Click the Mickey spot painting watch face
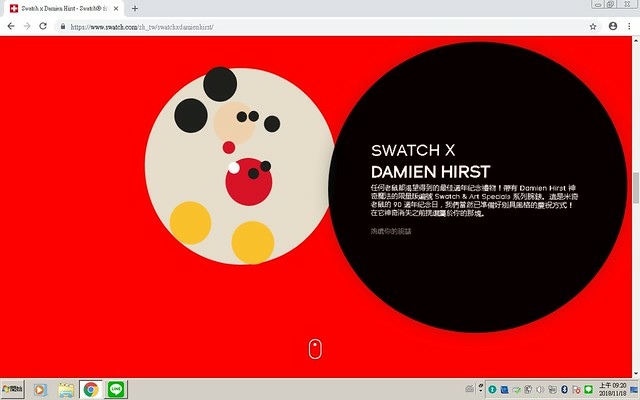Screen dimensions: 640x400 241,166
